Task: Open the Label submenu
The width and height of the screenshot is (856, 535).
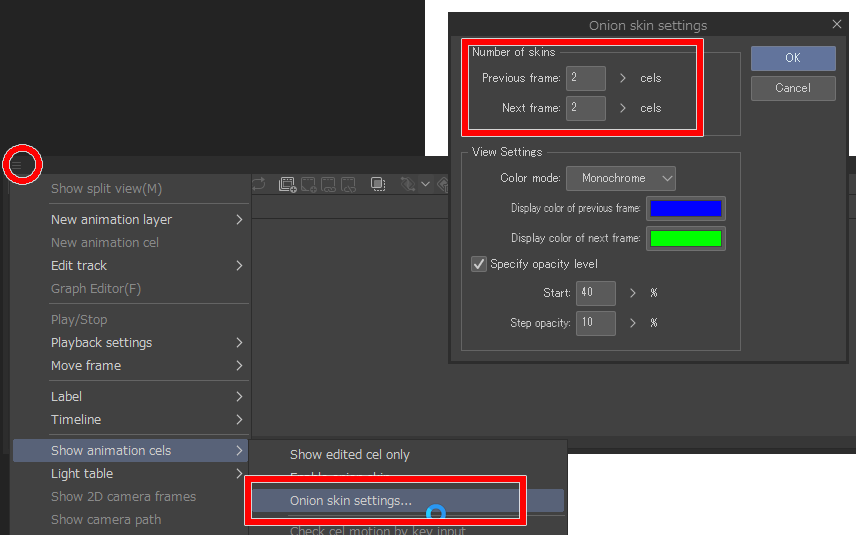Action: pyautogui.click(x=130, y=396)
